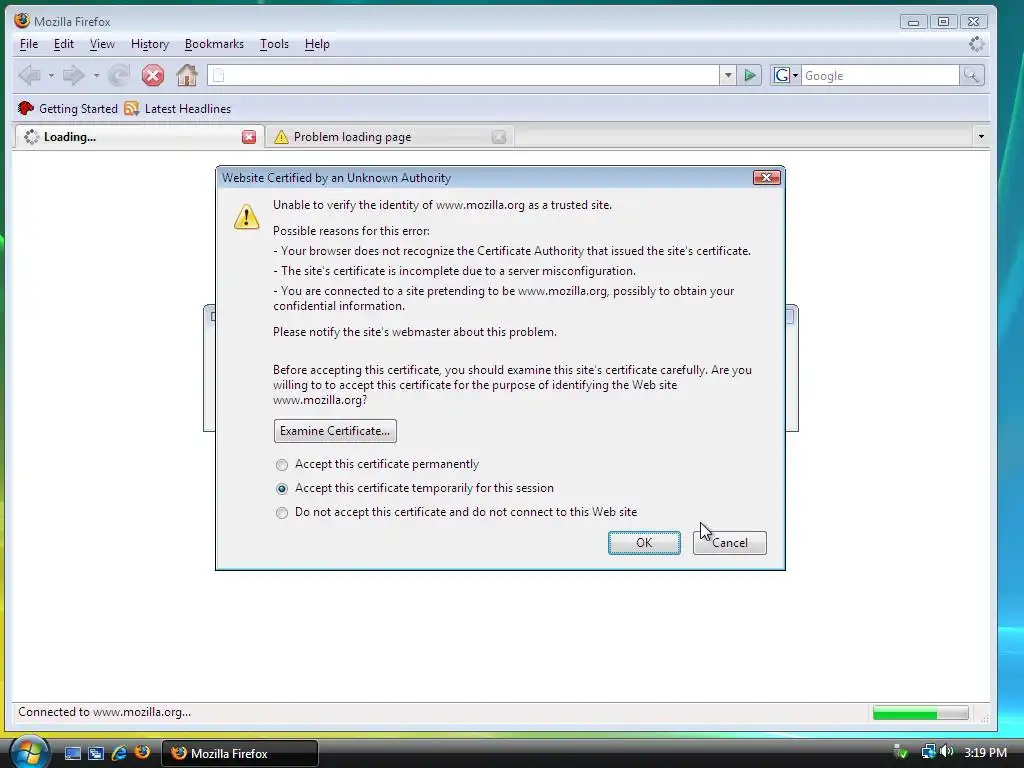Click the Google search engine icon
The height and width of the screenshot is (768, 1024).
pos(781,76)
